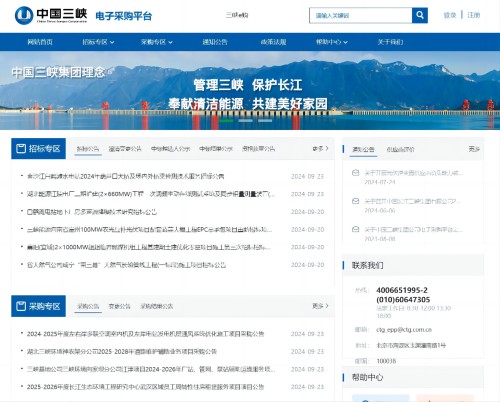Screen dimensions: 500x402
Task: Open the side notice dated 2023-08-08
Action: (413, 230)
